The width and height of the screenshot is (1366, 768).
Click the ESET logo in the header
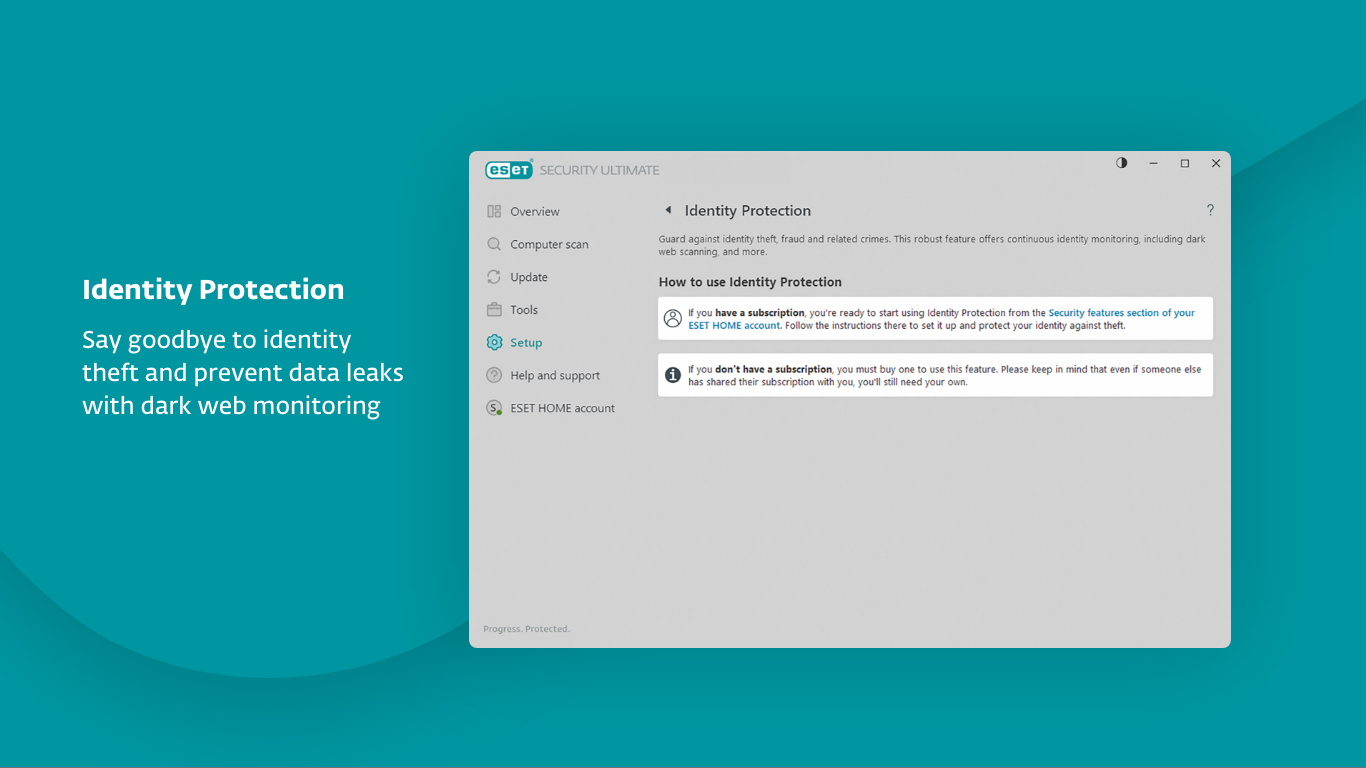509,169
